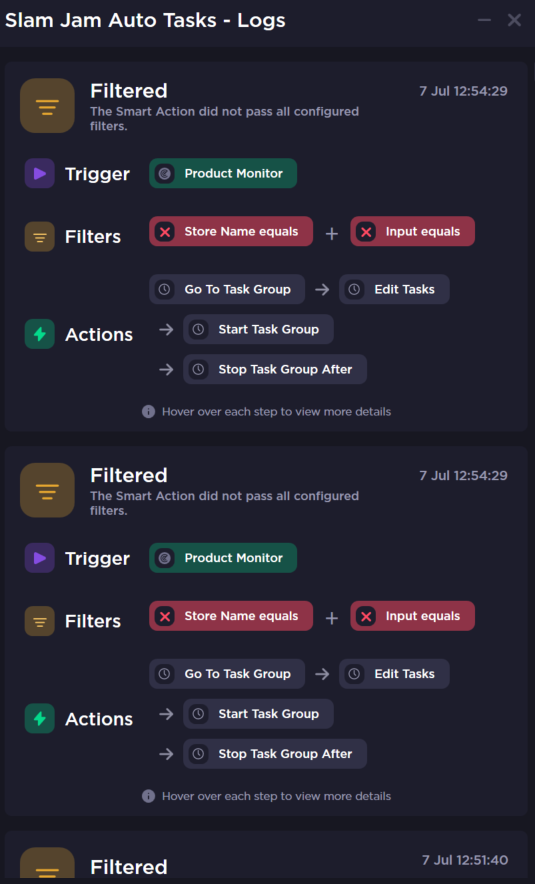Open the second Product Monitor trigger chip

(223, 558)
